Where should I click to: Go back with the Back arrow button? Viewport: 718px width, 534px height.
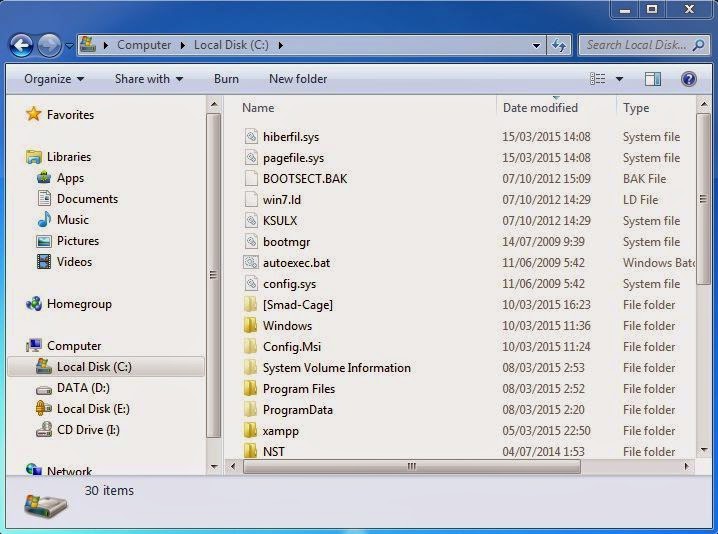(21, 45)
